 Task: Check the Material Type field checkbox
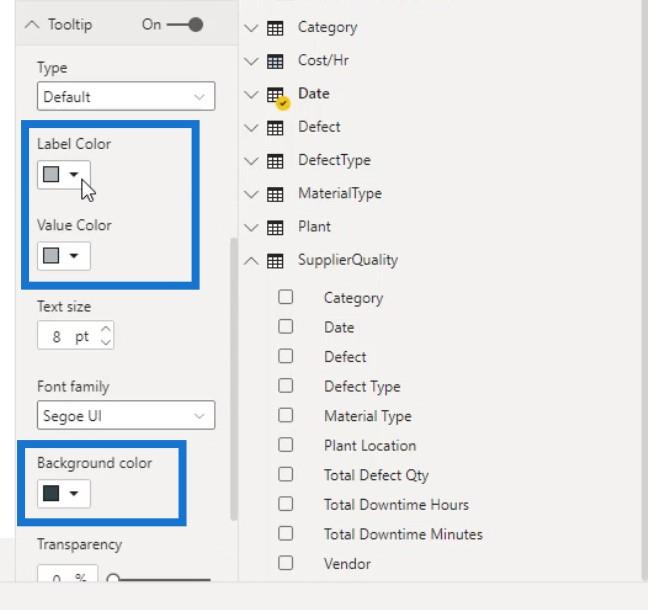[x=286, y=415]
